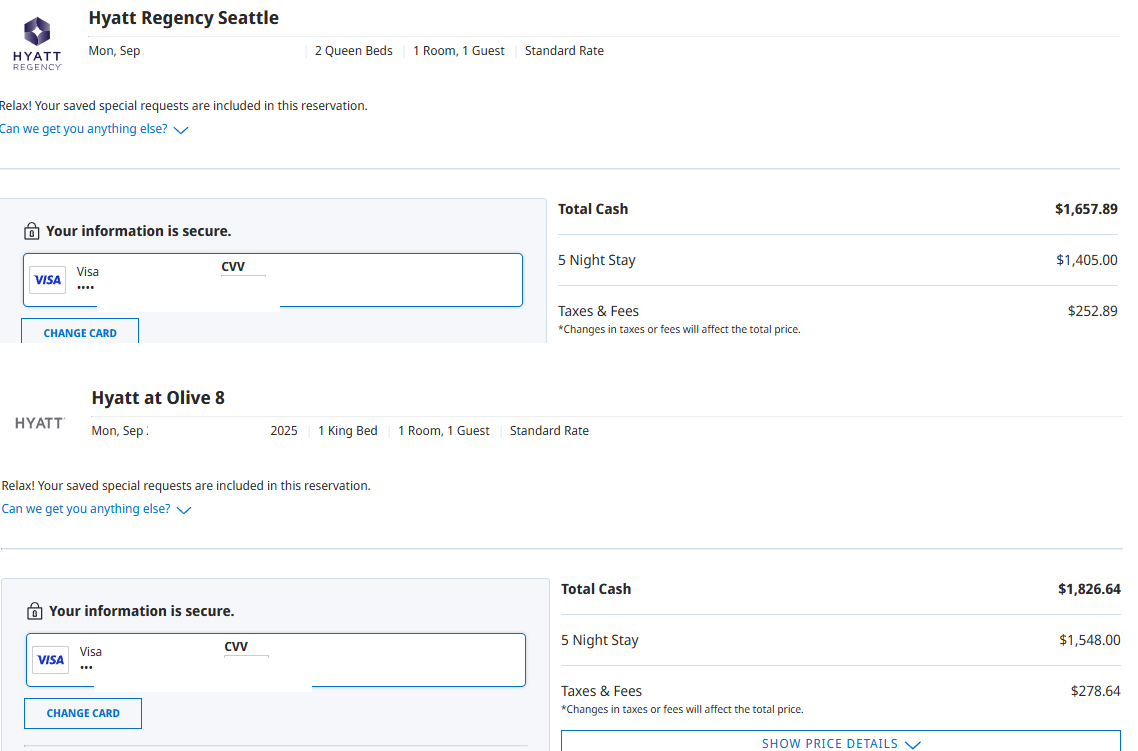Click the $1,548.00 five night stay price
This screenshot has width=1138, height=751.
click(x=1089, y=640)
